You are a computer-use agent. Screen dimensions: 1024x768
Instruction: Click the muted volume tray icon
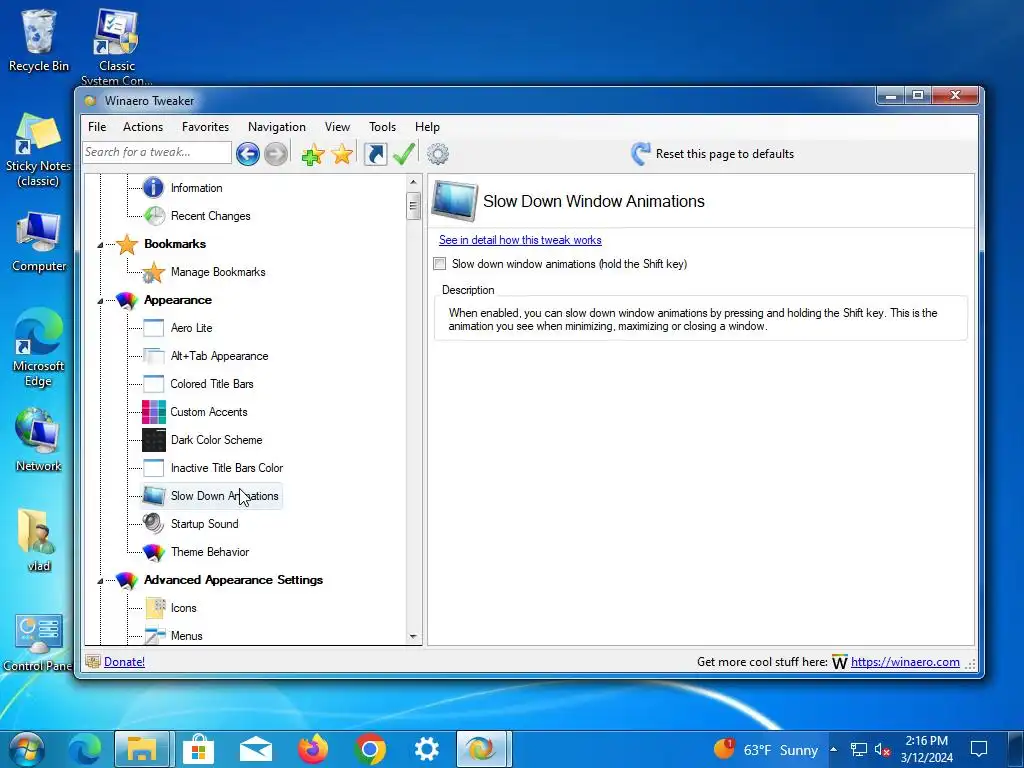pos(882,749)
